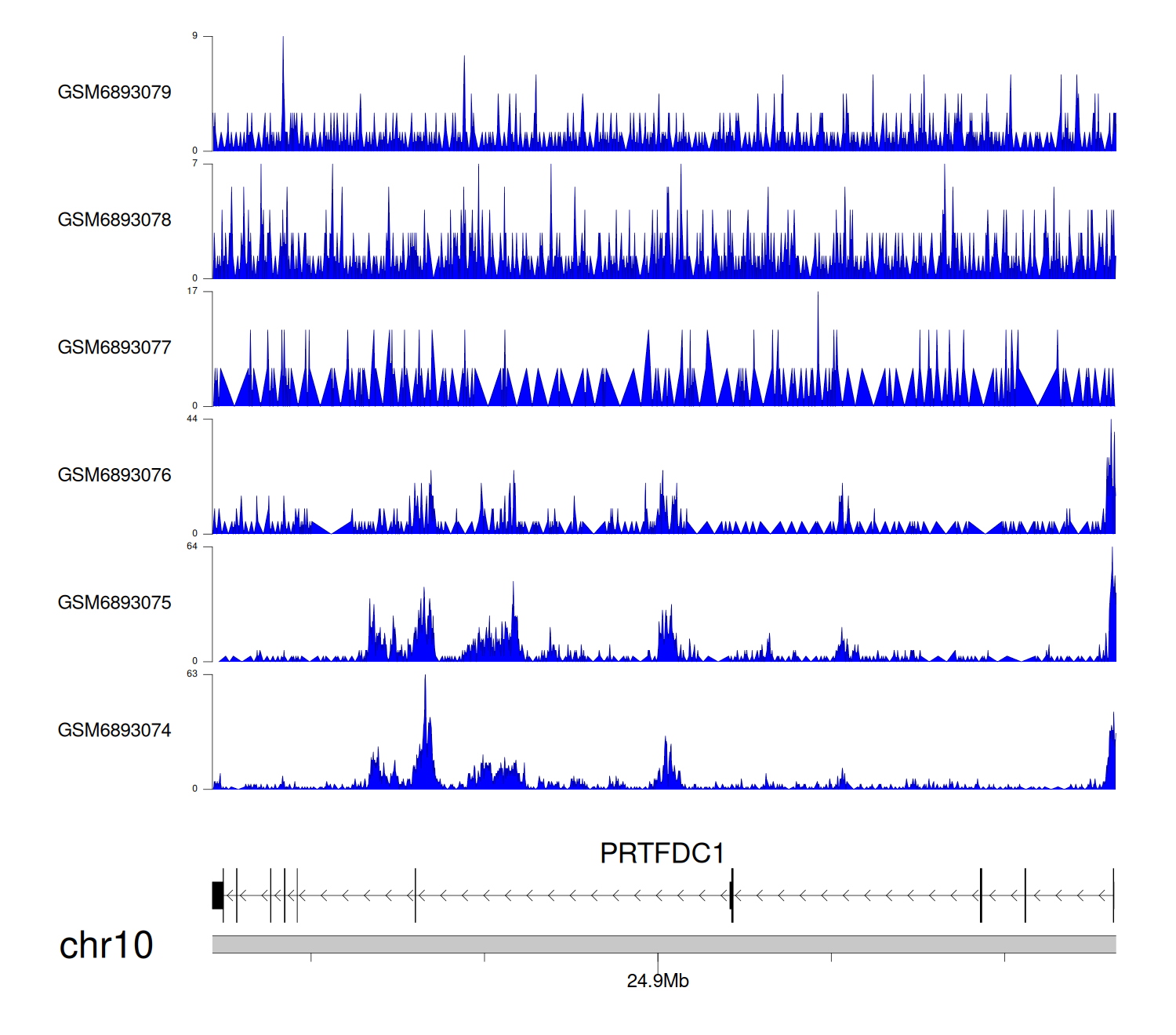
Task: Click the gray chromosome ideogram bar
Action: coord(663,944)
